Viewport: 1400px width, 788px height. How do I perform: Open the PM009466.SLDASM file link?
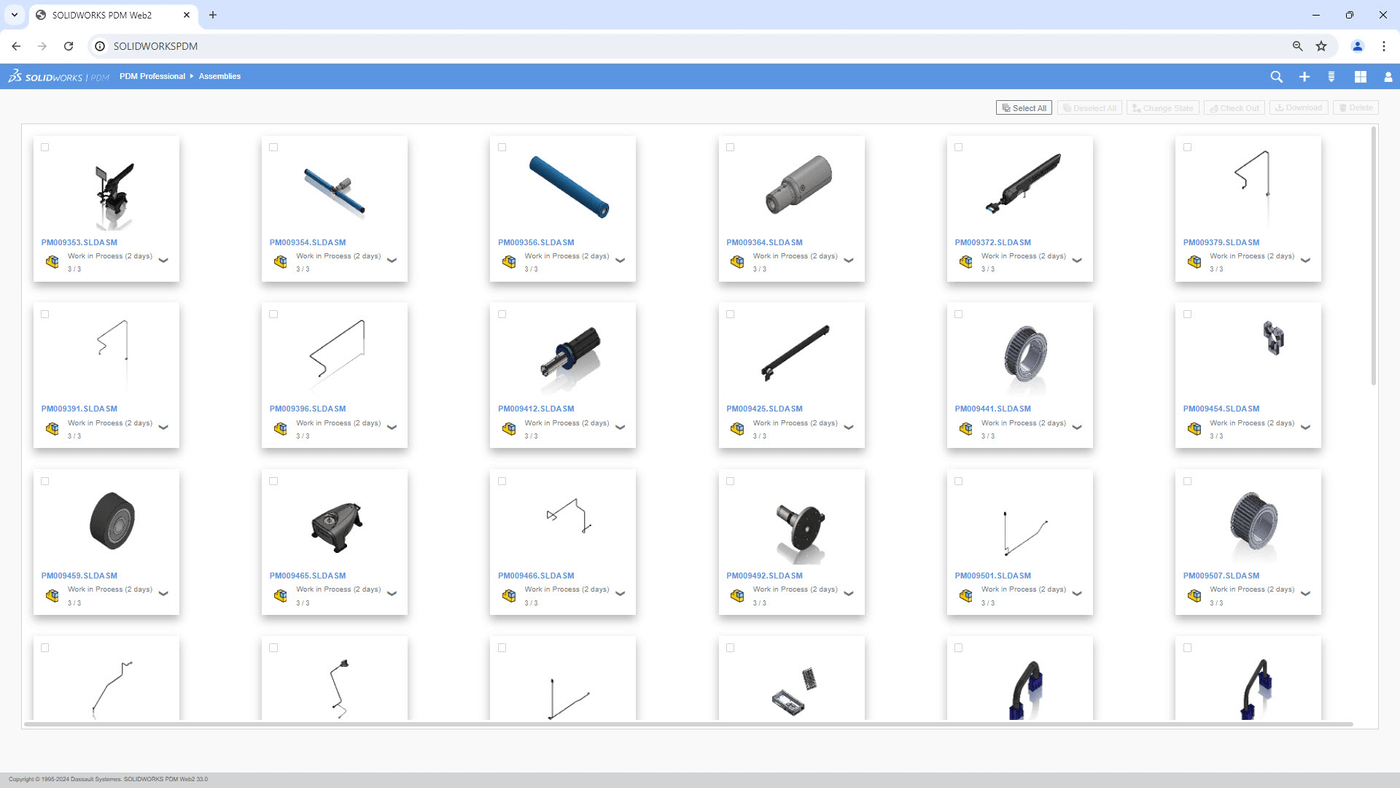tap(536, 575)
